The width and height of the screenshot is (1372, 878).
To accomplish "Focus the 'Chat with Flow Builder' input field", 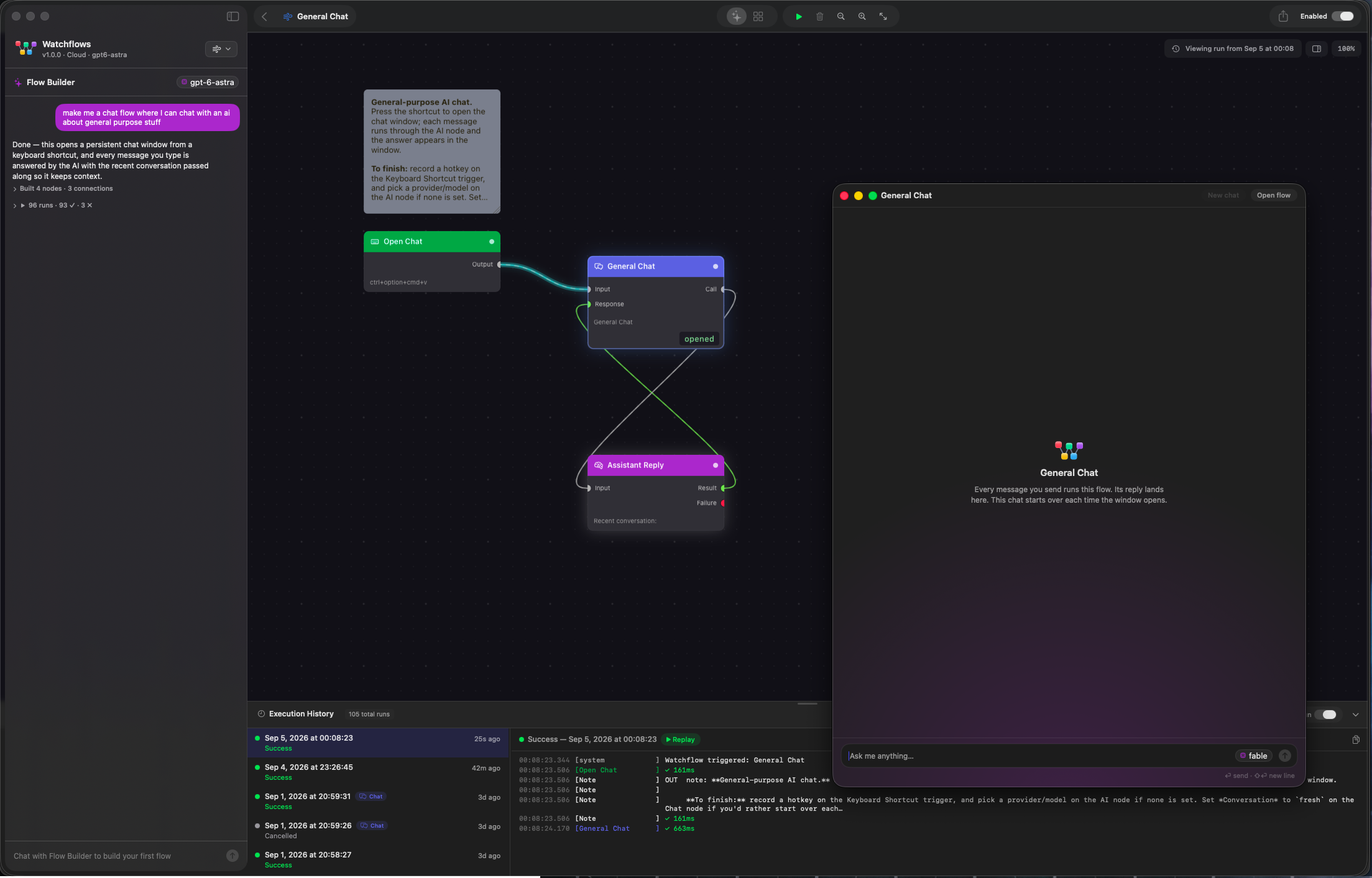I will (115, 856).
